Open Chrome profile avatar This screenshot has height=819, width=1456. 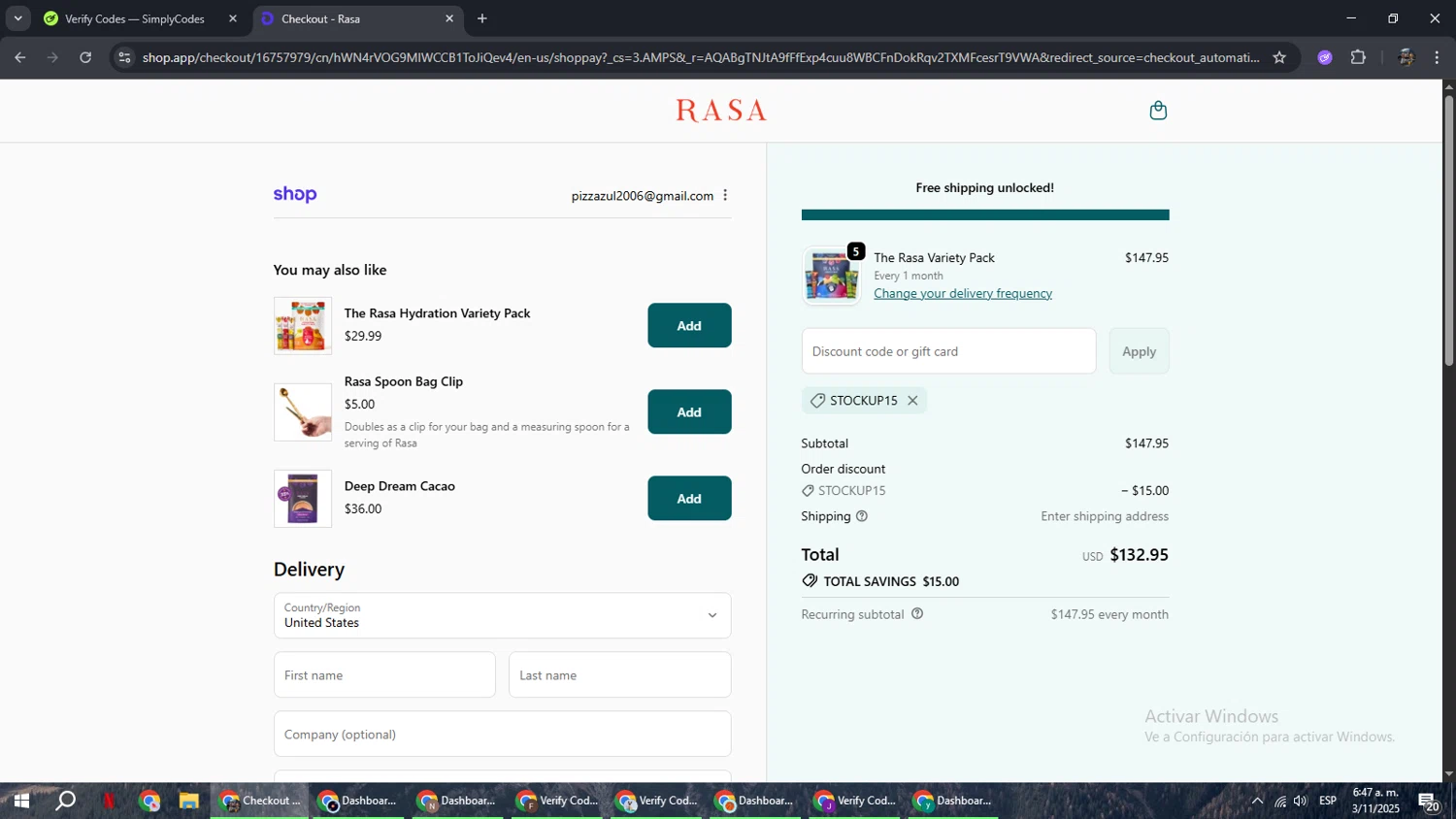tap(1406, 57)
